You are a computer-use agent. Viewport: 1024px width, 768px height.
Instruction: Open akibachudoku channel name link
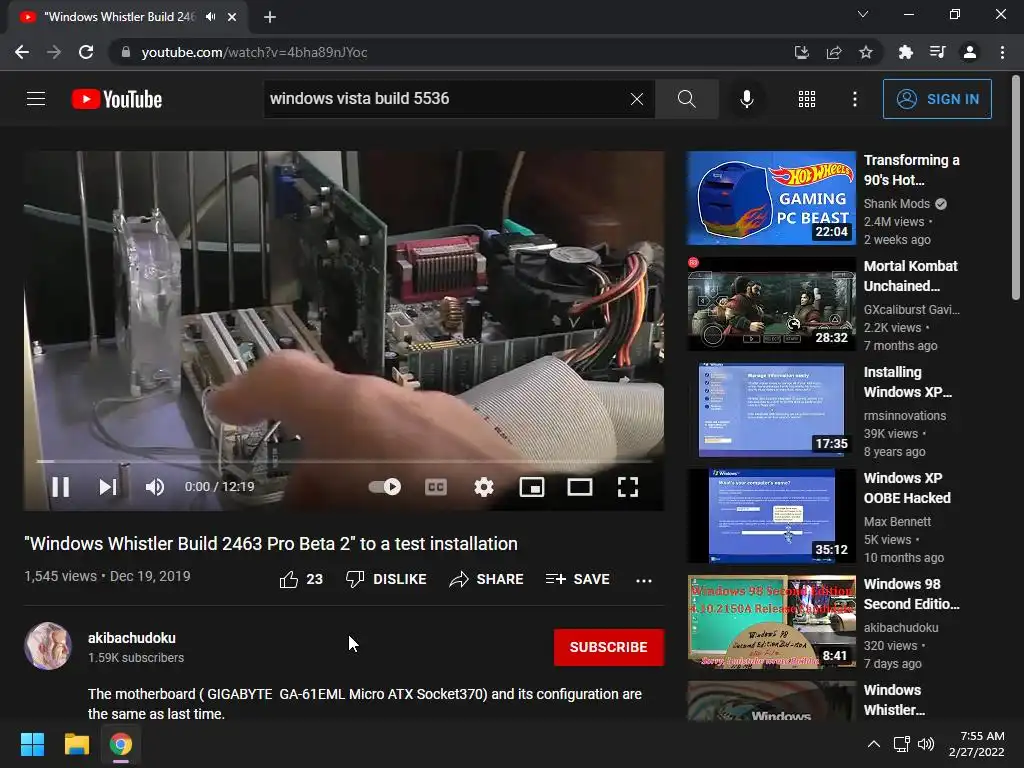point(132,638)
